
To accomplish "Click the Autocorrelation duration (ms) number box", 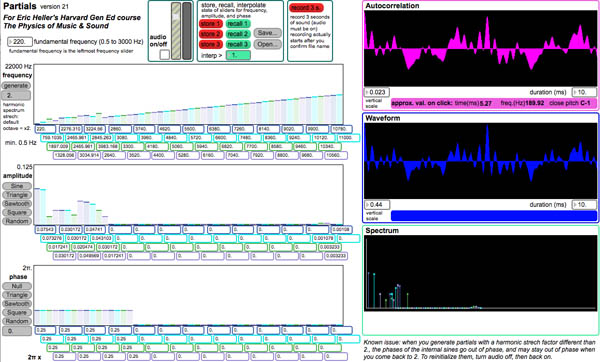I will [x=584, y=92].
